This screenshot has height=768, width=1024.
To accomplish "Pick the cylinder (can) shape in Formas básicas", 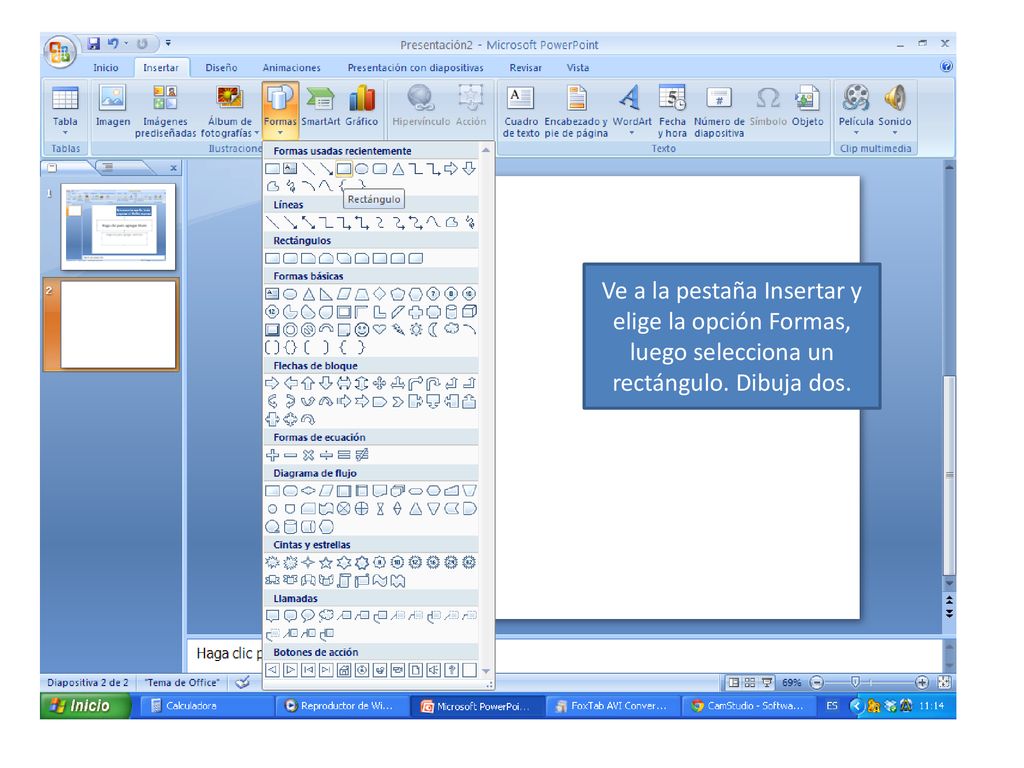I will point(451,312).
